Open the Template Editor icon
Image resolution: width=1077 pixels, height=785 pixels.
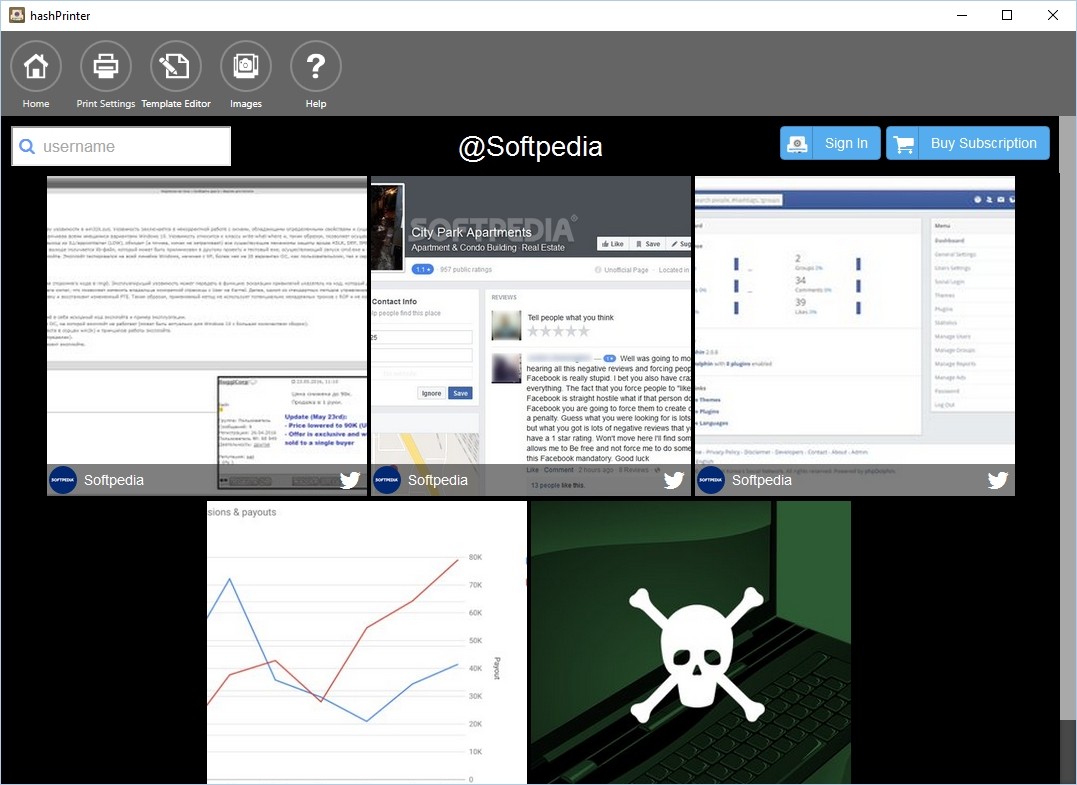(176, 66)
